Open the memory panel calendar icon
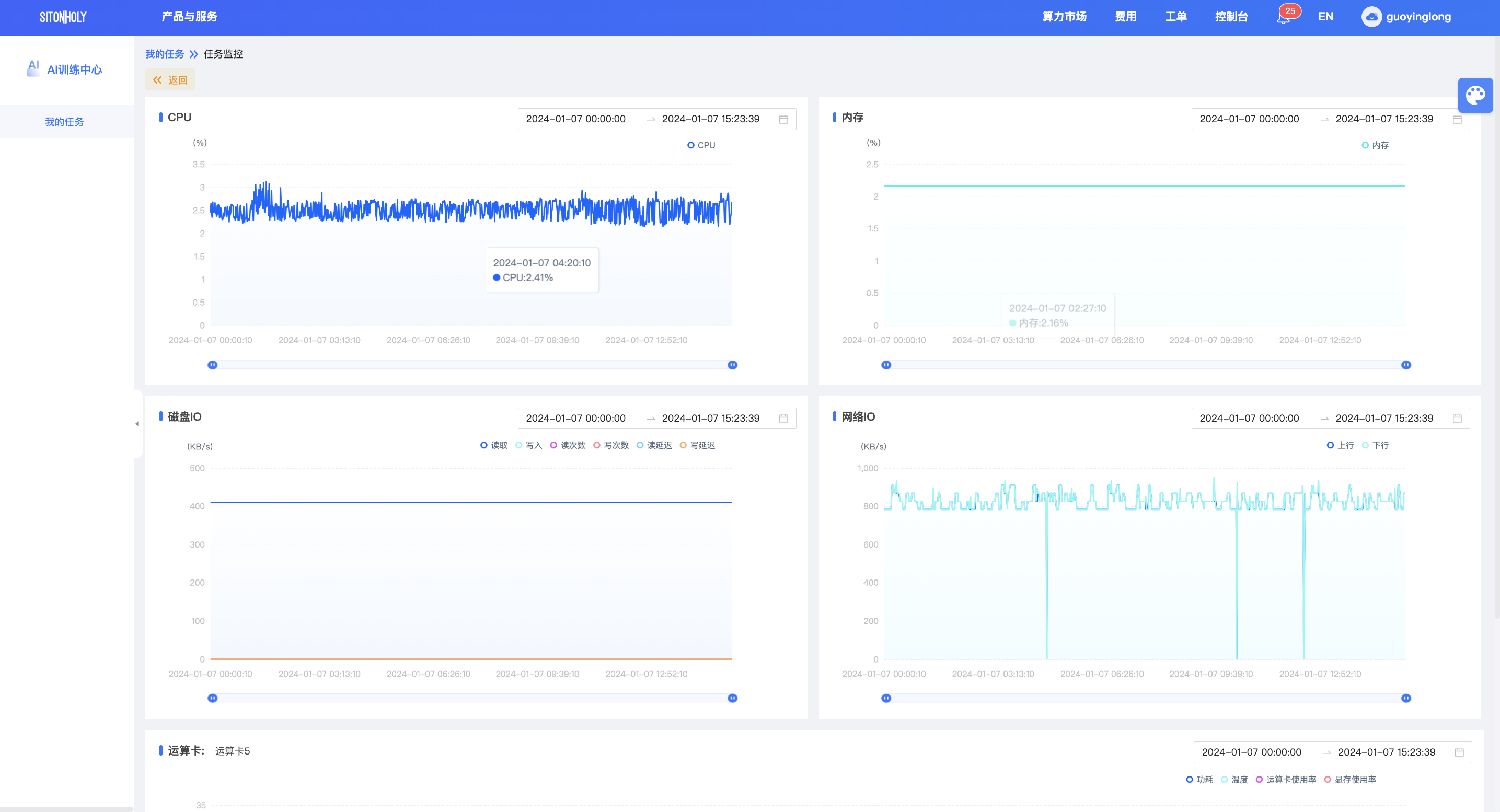The width and height of the screenshot is (1500, 812). click(x=1457, y=119)
